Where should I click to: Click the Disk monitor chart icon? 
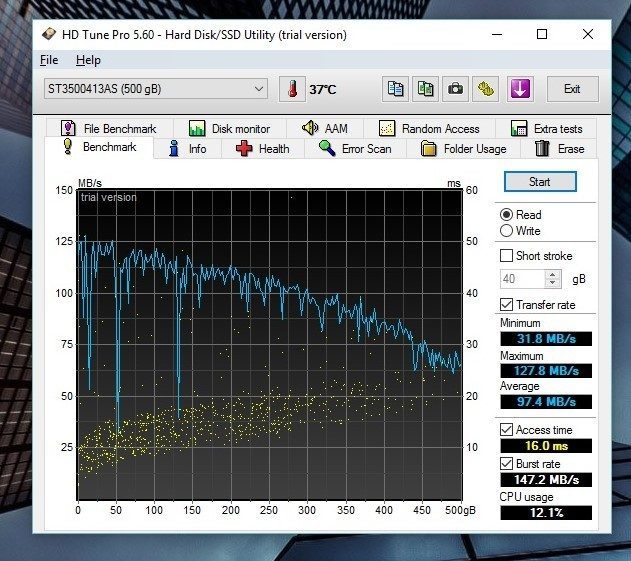(x=197, y=128)
